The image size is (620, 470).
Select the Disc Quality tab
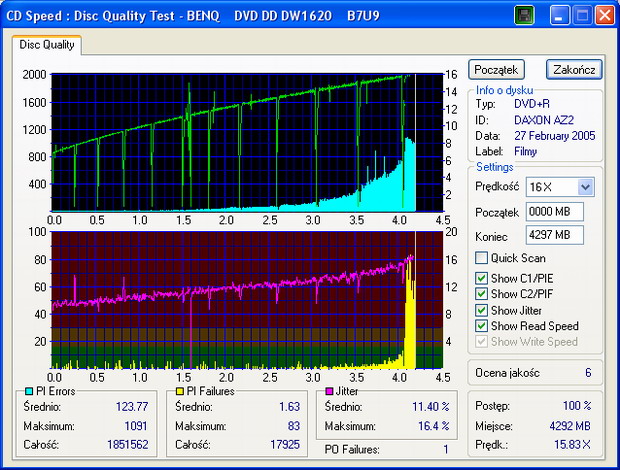[47, 45]
